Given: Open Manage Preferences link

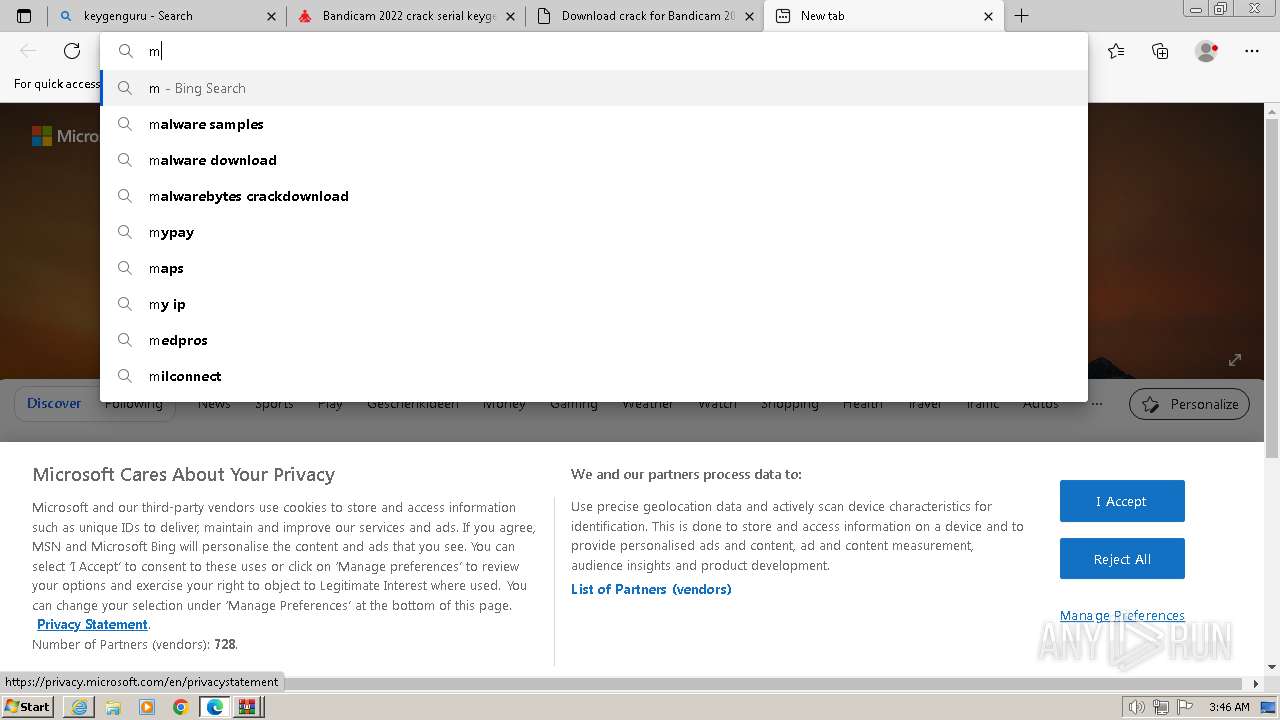Looking at the screenshot, I should 1122,615.
